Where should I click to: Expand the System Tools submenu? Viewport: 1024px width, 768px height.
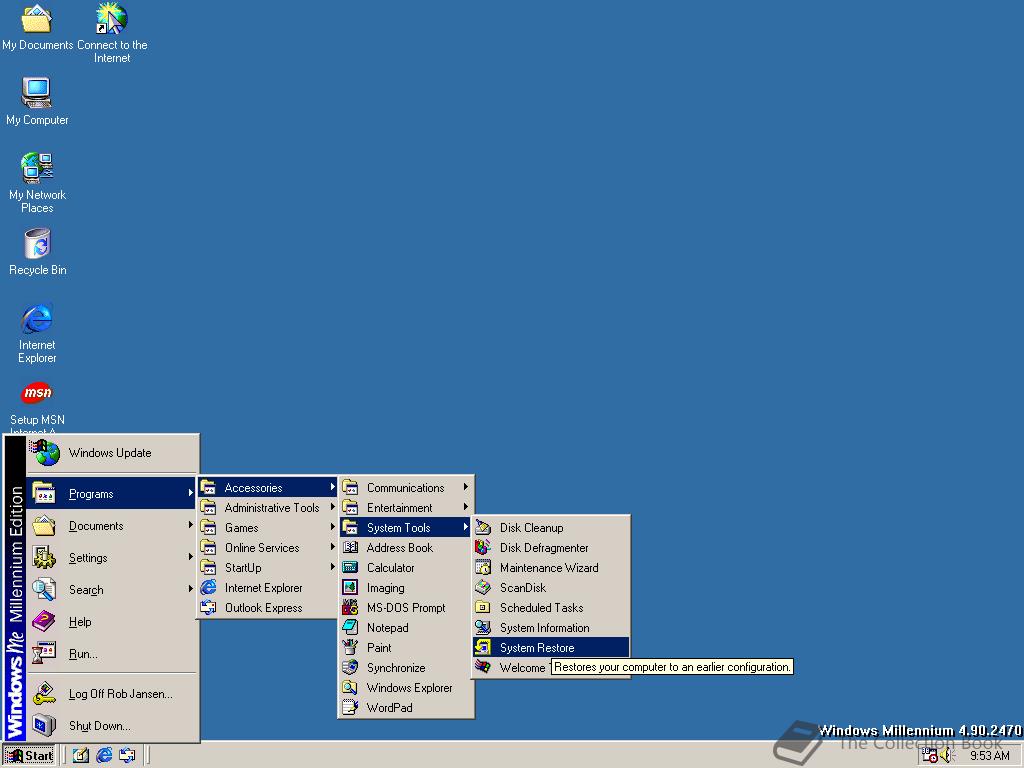click(406, 528)
